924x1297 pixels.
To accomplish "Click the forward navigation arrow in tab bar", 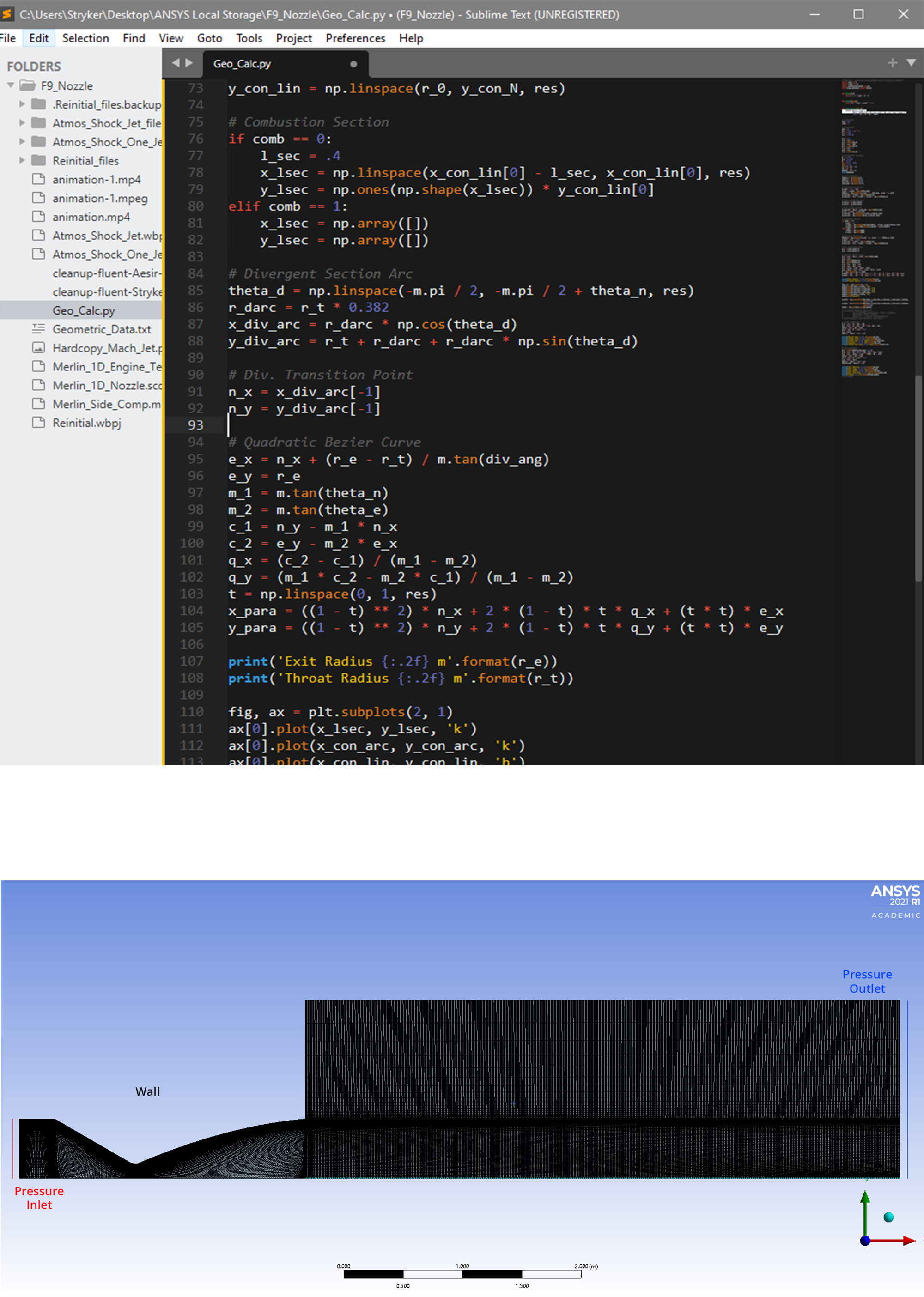I will pyautogui.click(x=189, y=63).
